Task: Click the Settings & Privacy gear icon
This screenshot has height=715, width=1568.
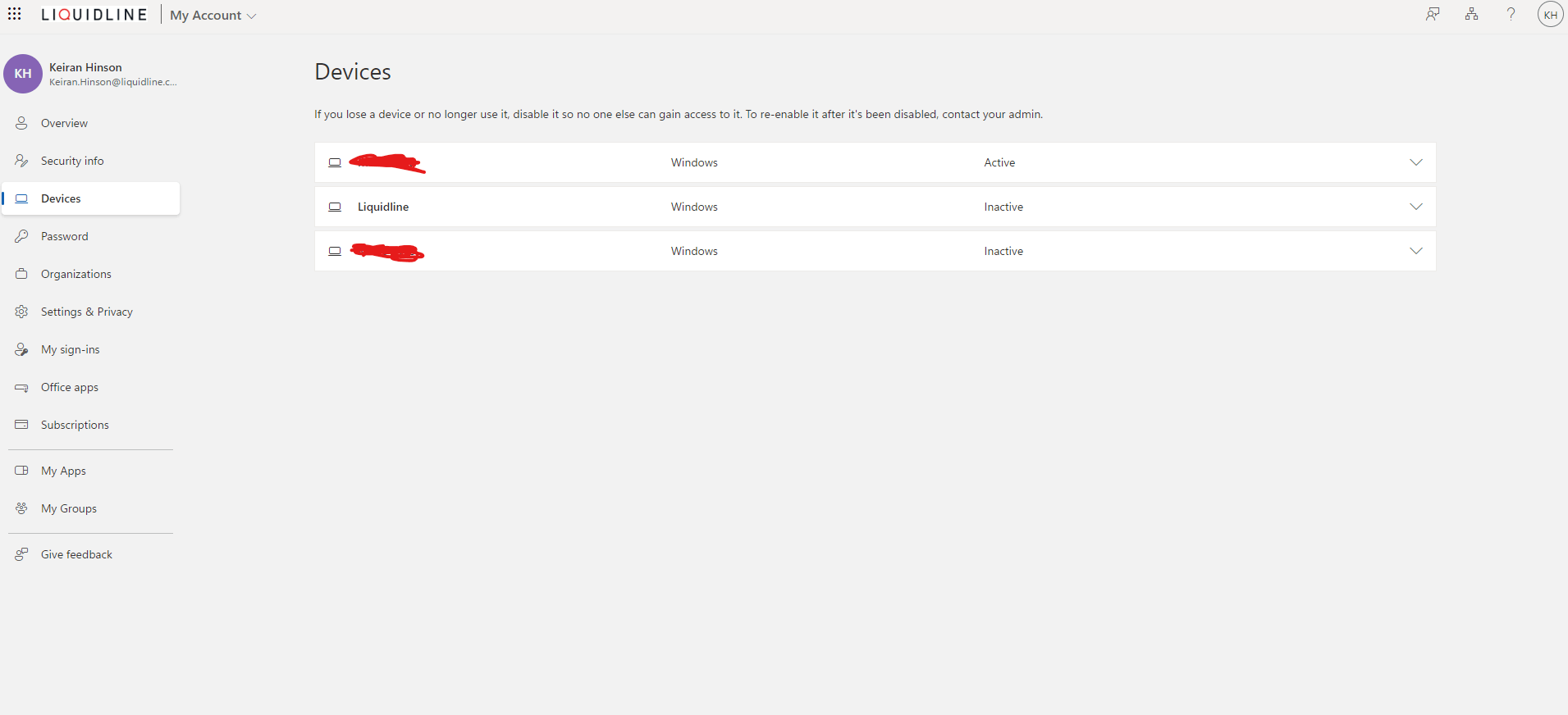Action: click(21, 312)
